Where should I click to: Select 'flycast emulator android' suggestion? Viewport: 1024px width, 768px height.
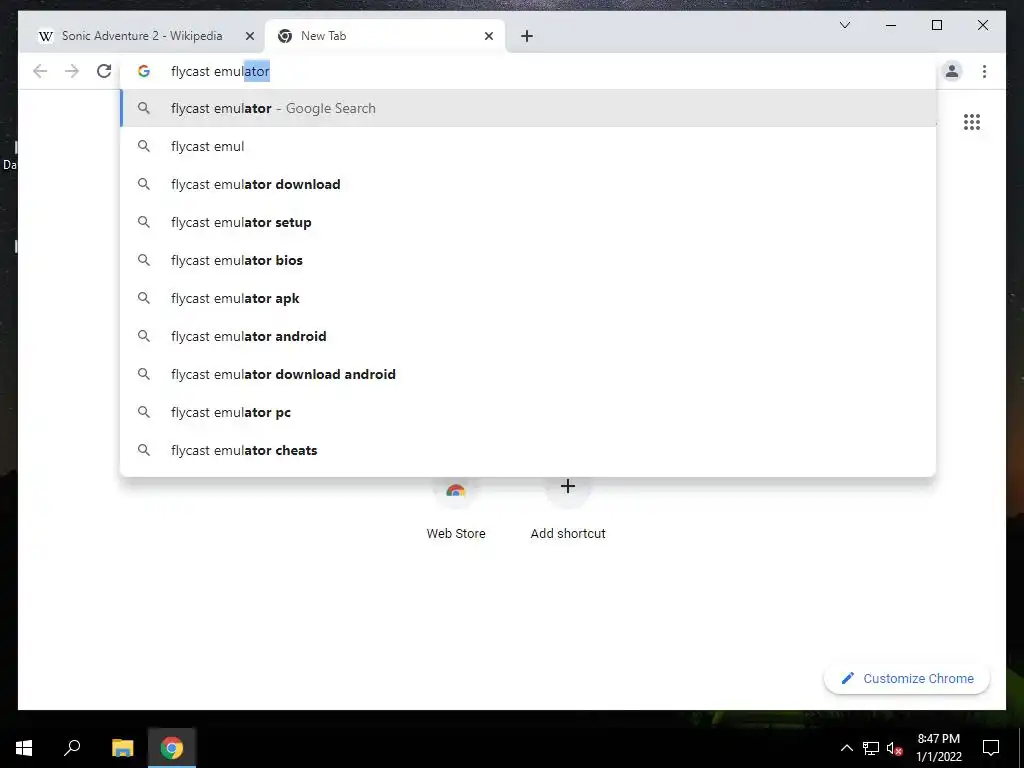tap(528, 336)
